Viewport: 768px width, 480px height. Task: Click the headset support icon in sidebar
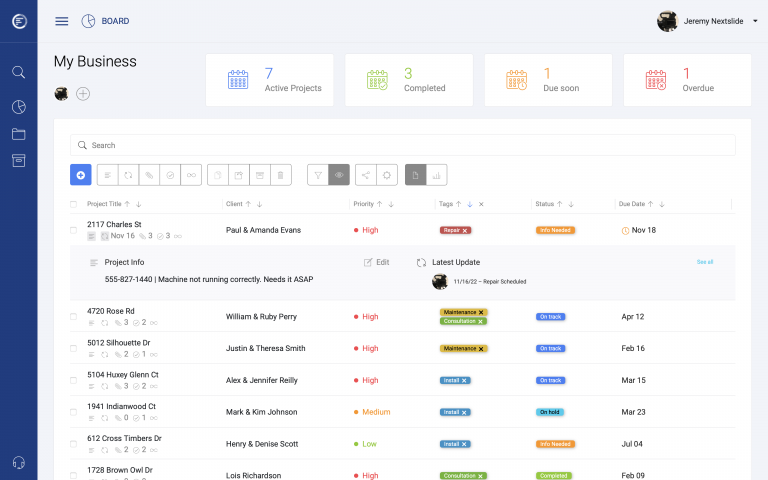18,462
